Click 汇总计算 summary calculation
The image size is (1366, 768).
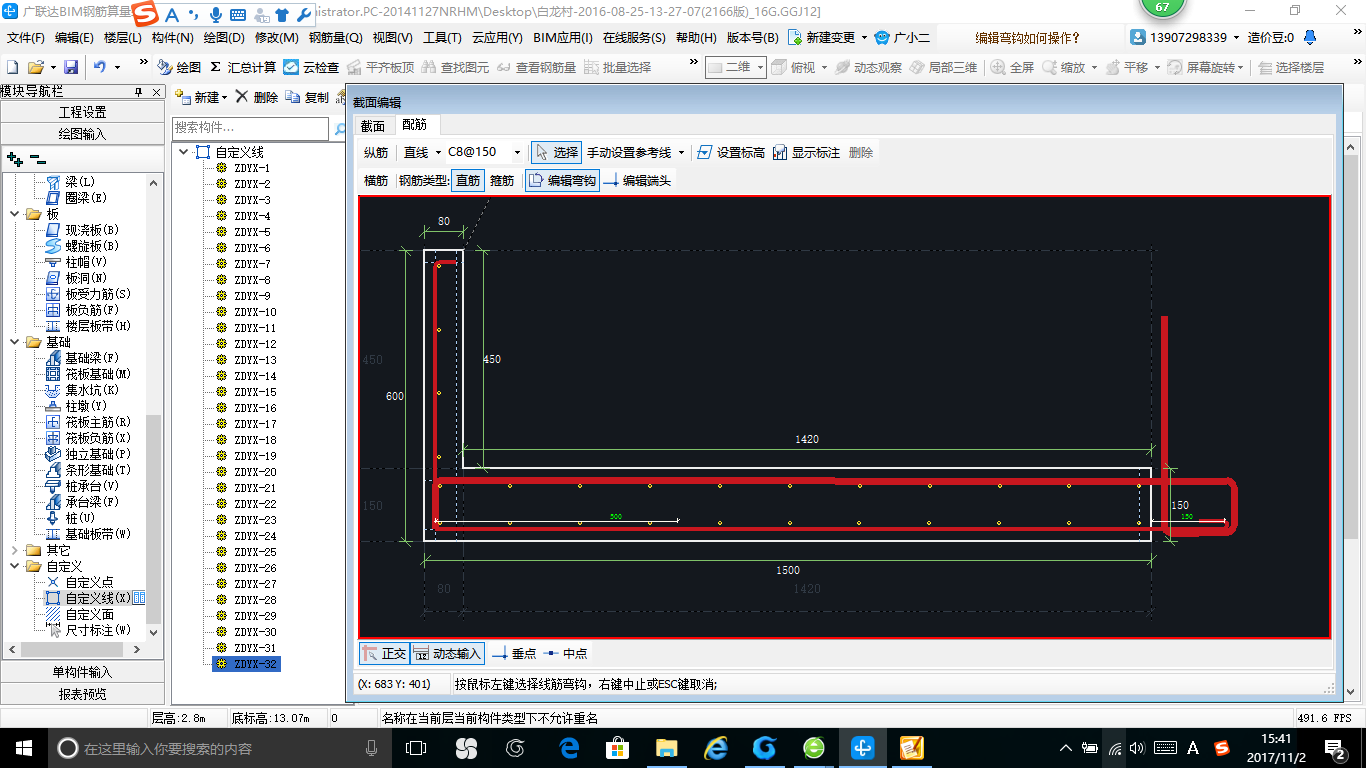pyautogui.click(x=242, y=67)
